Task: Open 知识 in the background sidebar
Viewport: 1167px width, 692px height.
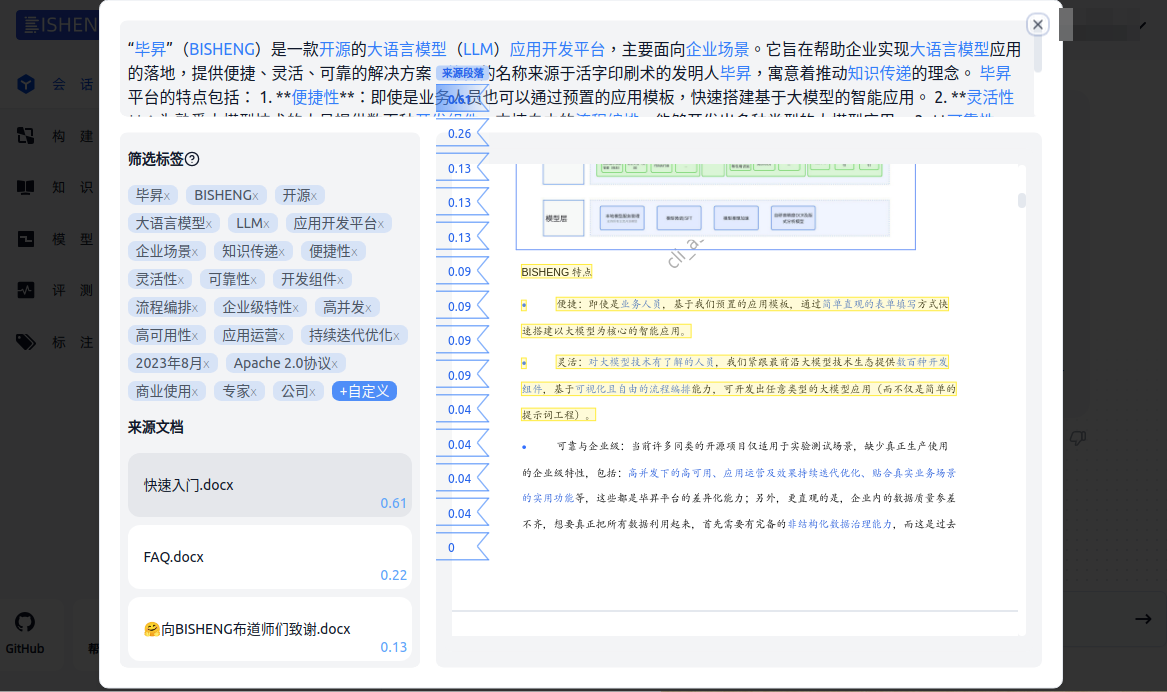Action: (58, 188)
